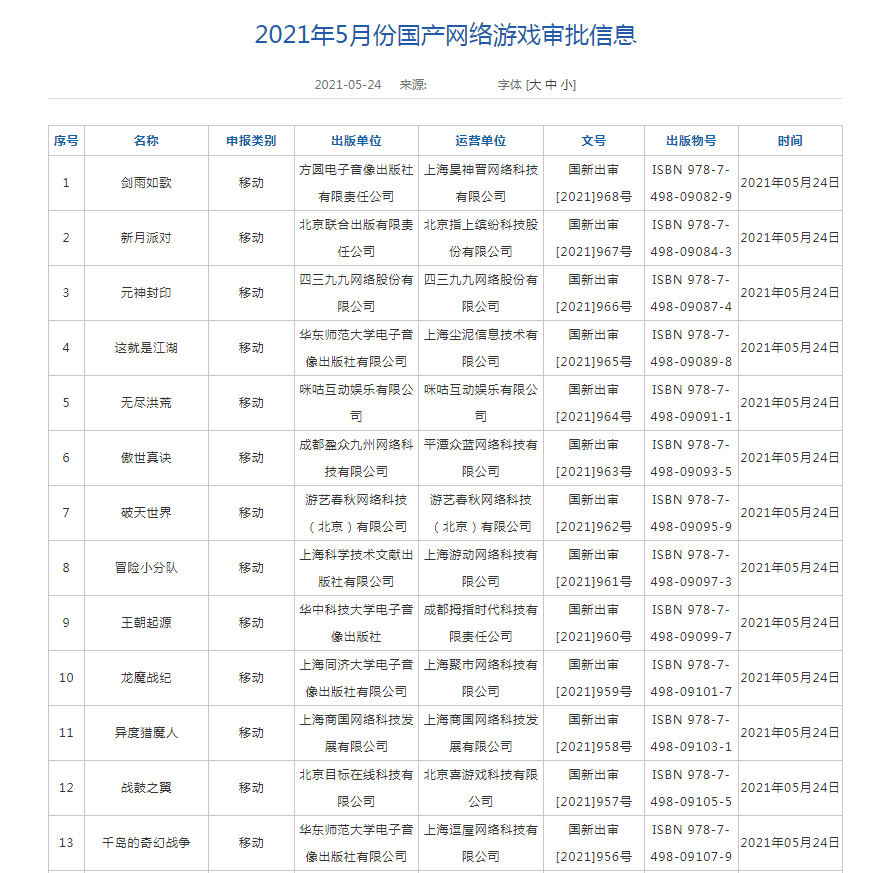Select game name 战鼓之翼
Image resolution: width=890 pixels, height=873 pixels.
[x=146, y=788]
